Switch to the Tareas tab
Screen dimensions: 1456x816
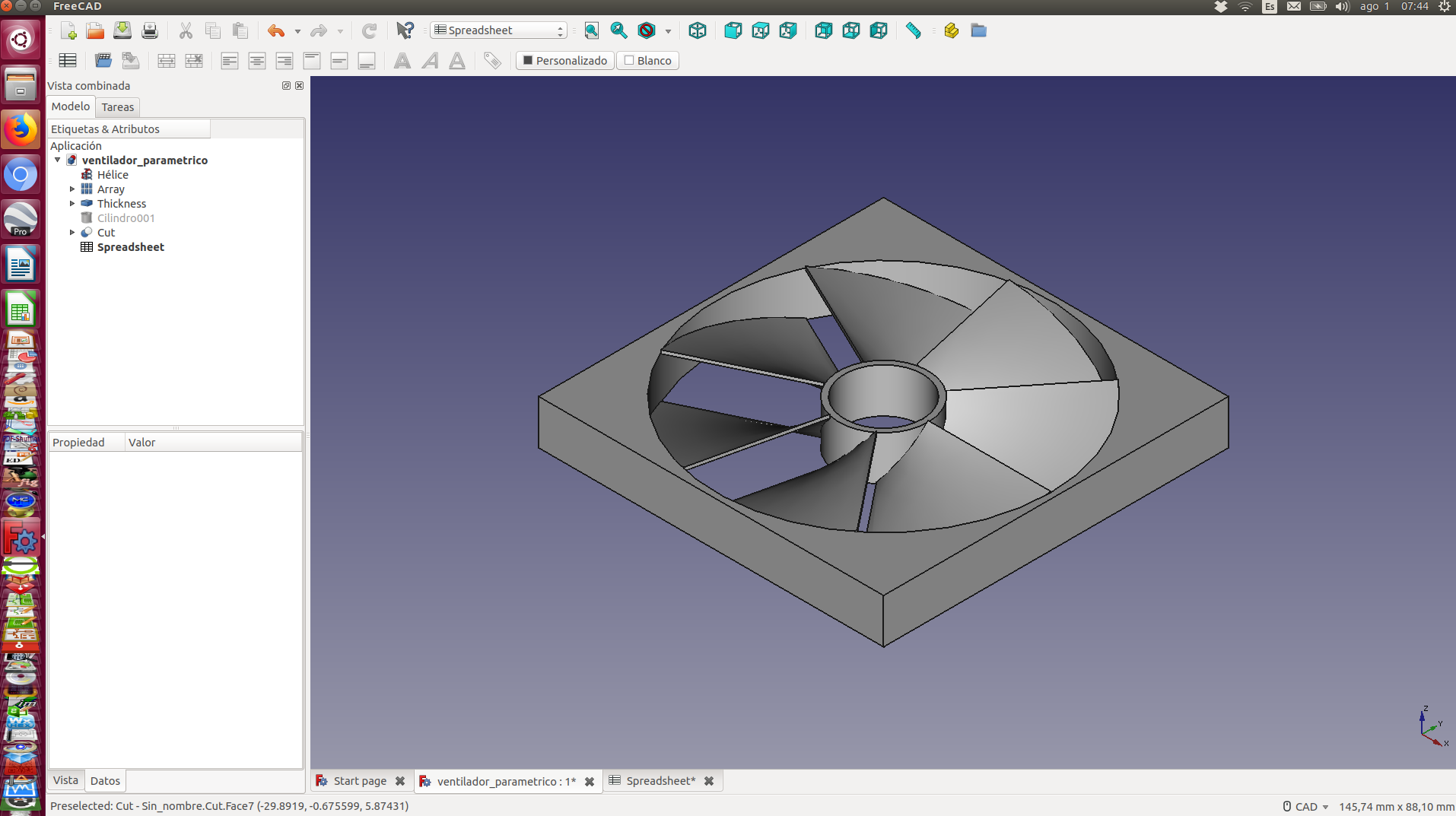pyautogui.click(x=117, y=107)
